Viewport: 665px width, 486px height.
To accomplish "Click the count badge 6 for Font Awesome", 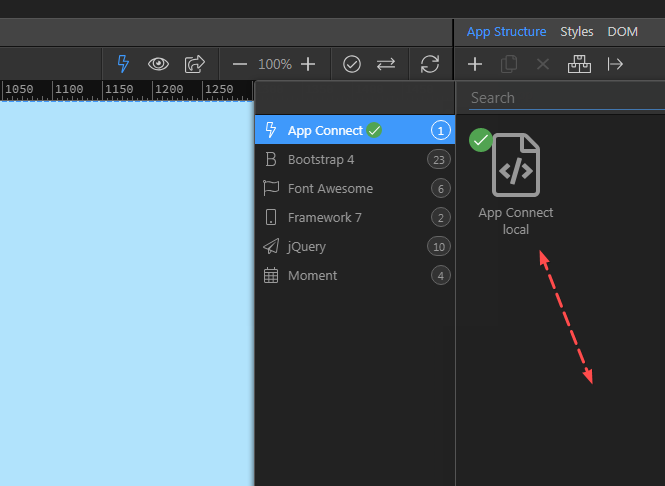I will 441,189.
